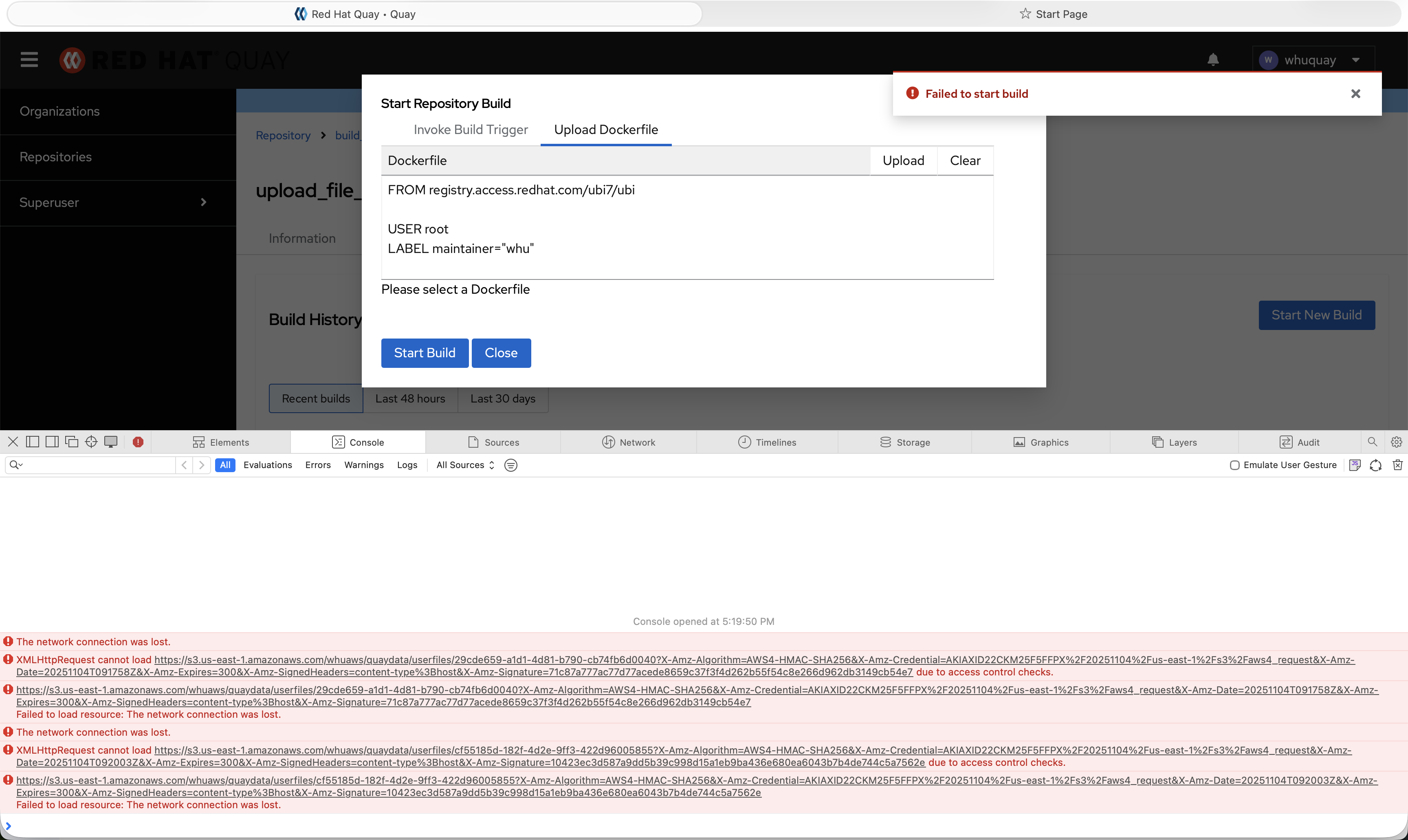Open the Web Inspector settings gear
The image size is (1408, 840).
tap(1396, 442)
